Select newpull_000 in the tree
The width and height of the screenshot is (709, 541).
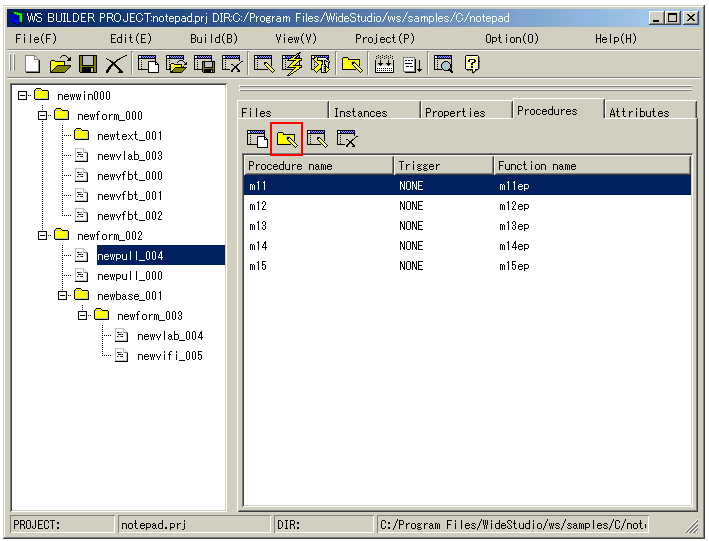click(130, 275)
